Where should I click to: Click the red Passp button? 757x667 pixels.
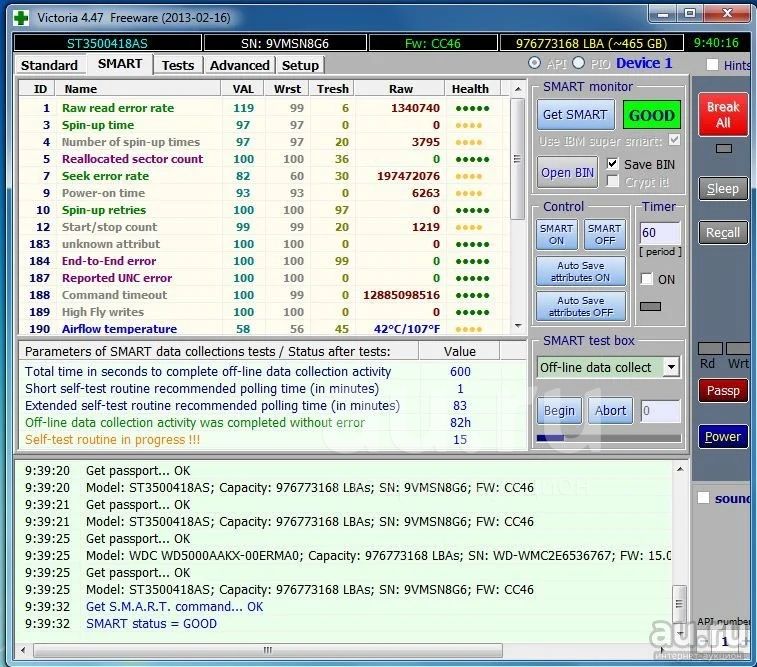[723, 390]
